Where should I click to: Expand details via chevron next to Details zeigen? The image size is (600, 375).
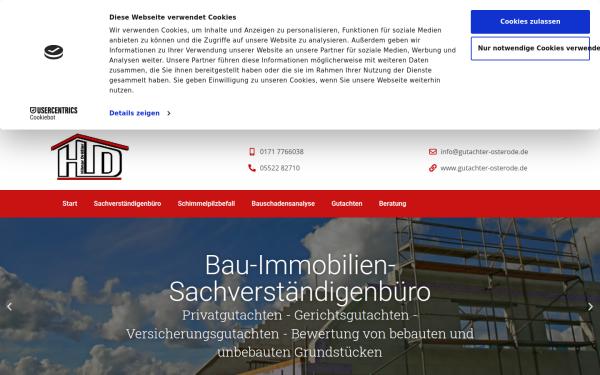click(169, 113)
